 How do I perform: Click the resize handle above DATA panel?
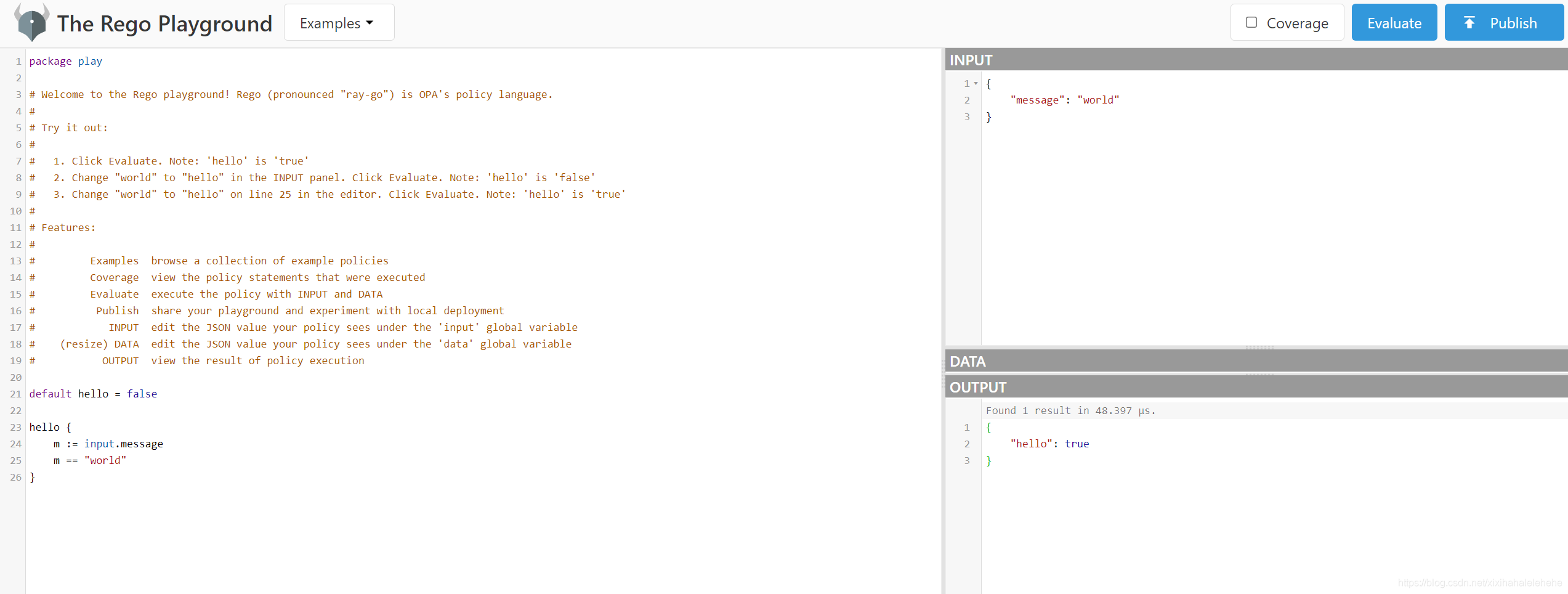coord(1259,348)
